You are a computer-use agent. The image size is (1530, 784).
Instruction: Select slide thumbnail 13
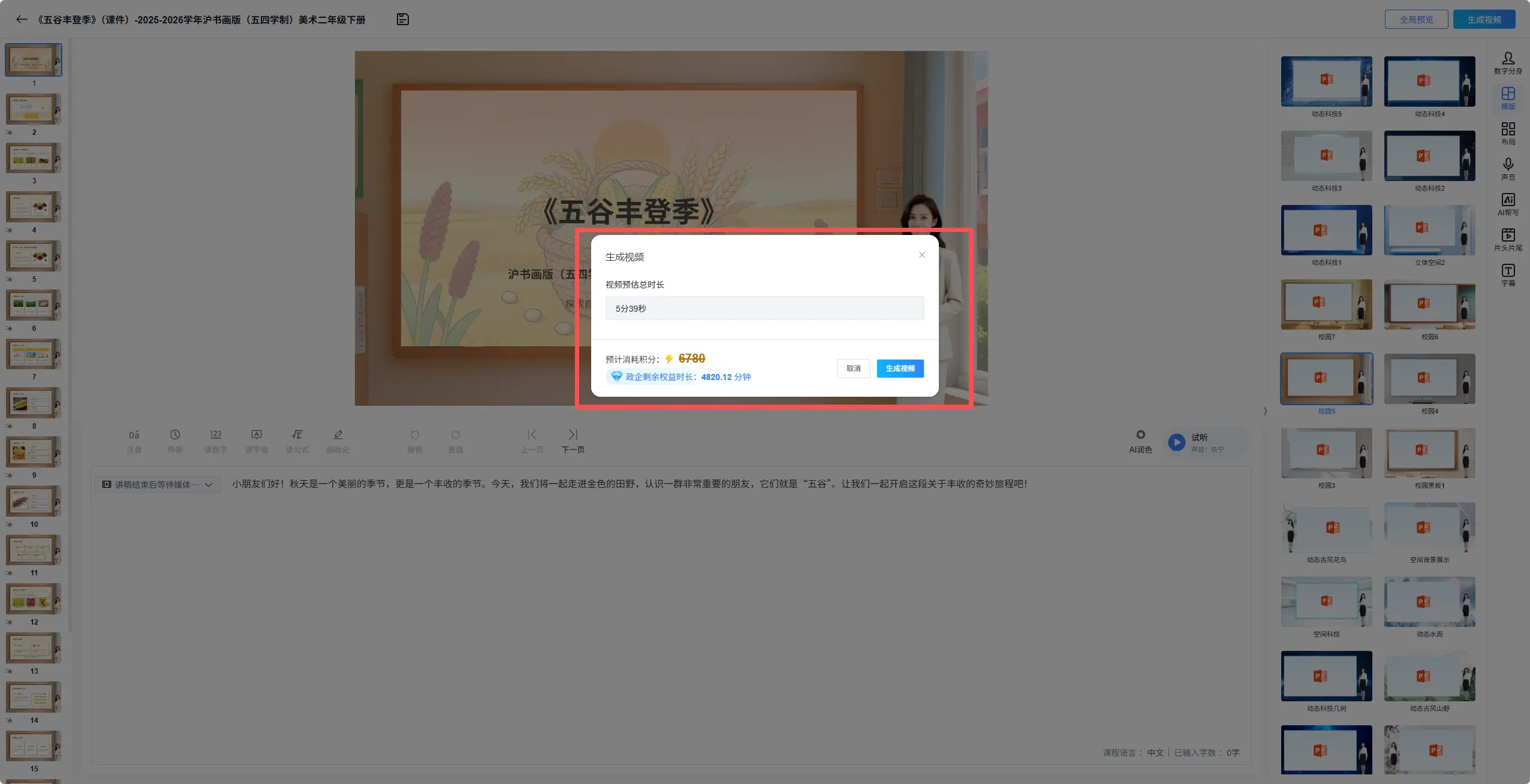pyautogui.click(x=34, y=648)
